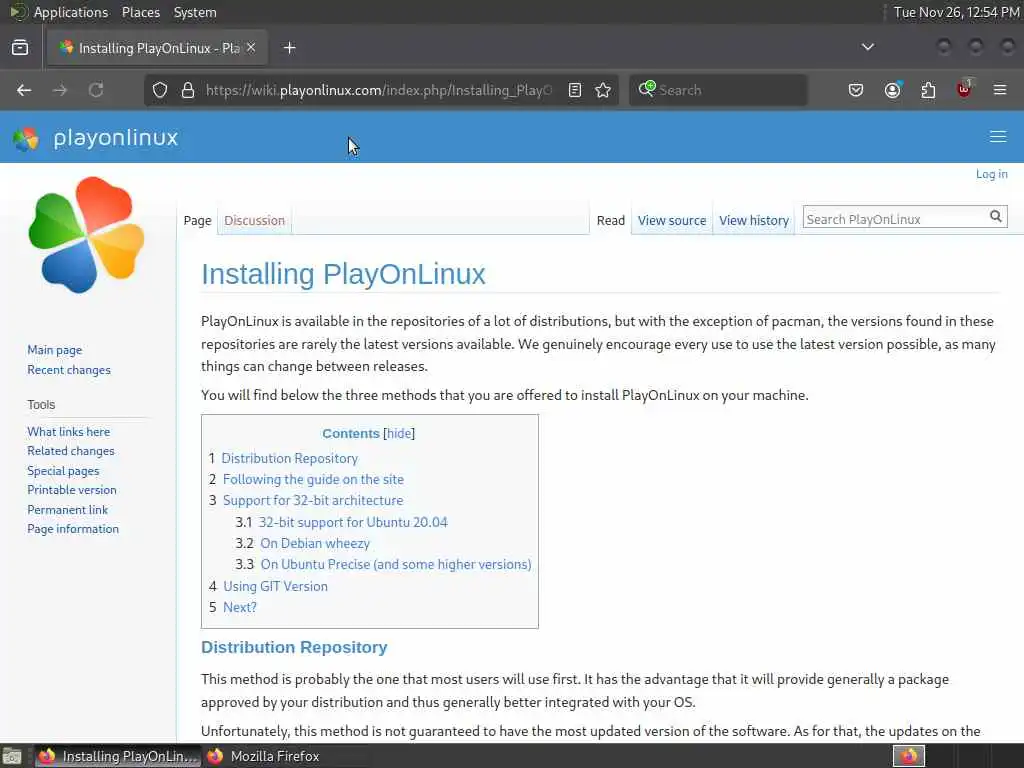
Task: Jump to Following the guide on the site
Action: click(313, 479)
